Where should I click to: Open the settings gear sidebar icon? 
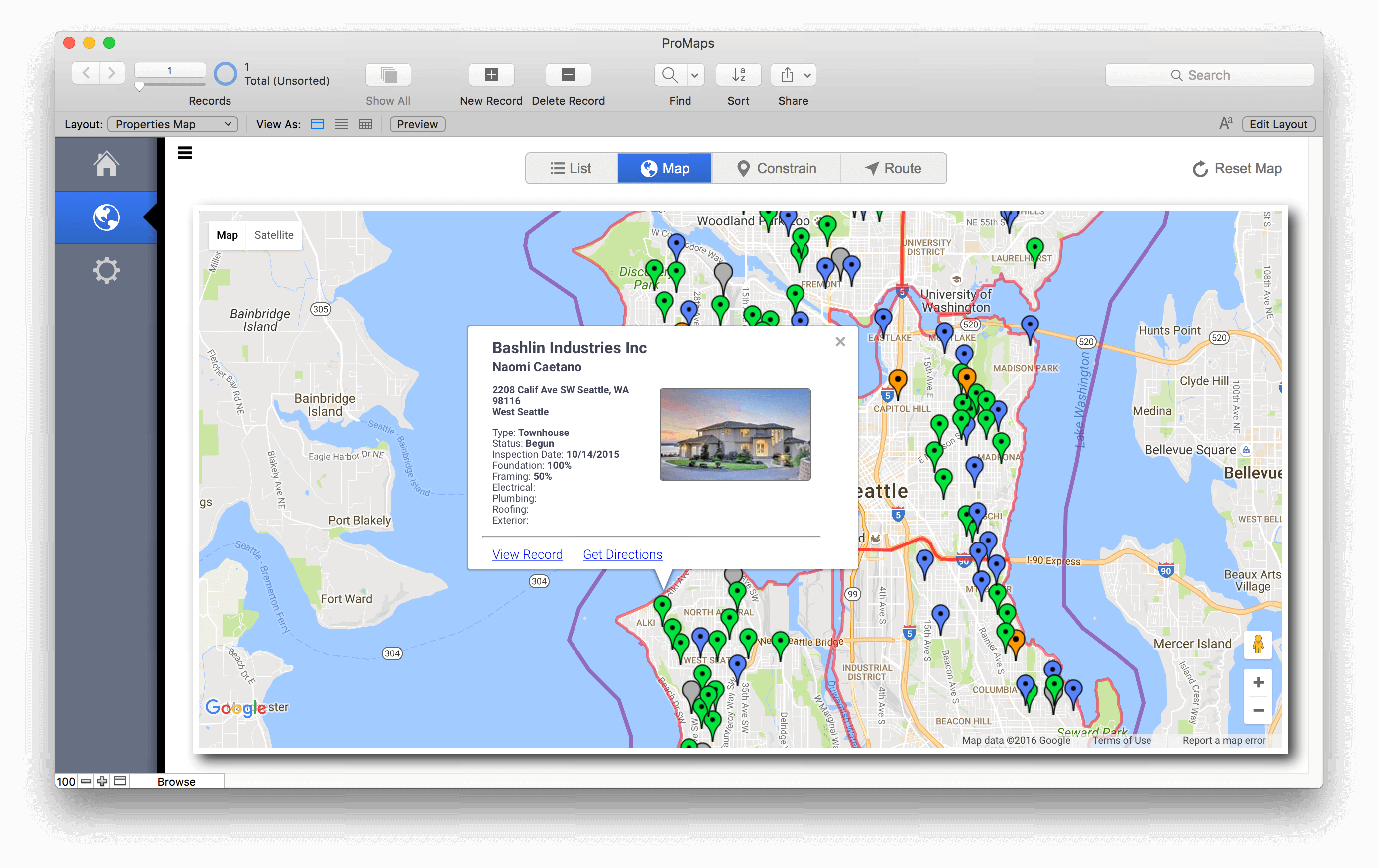click(107, 270)
